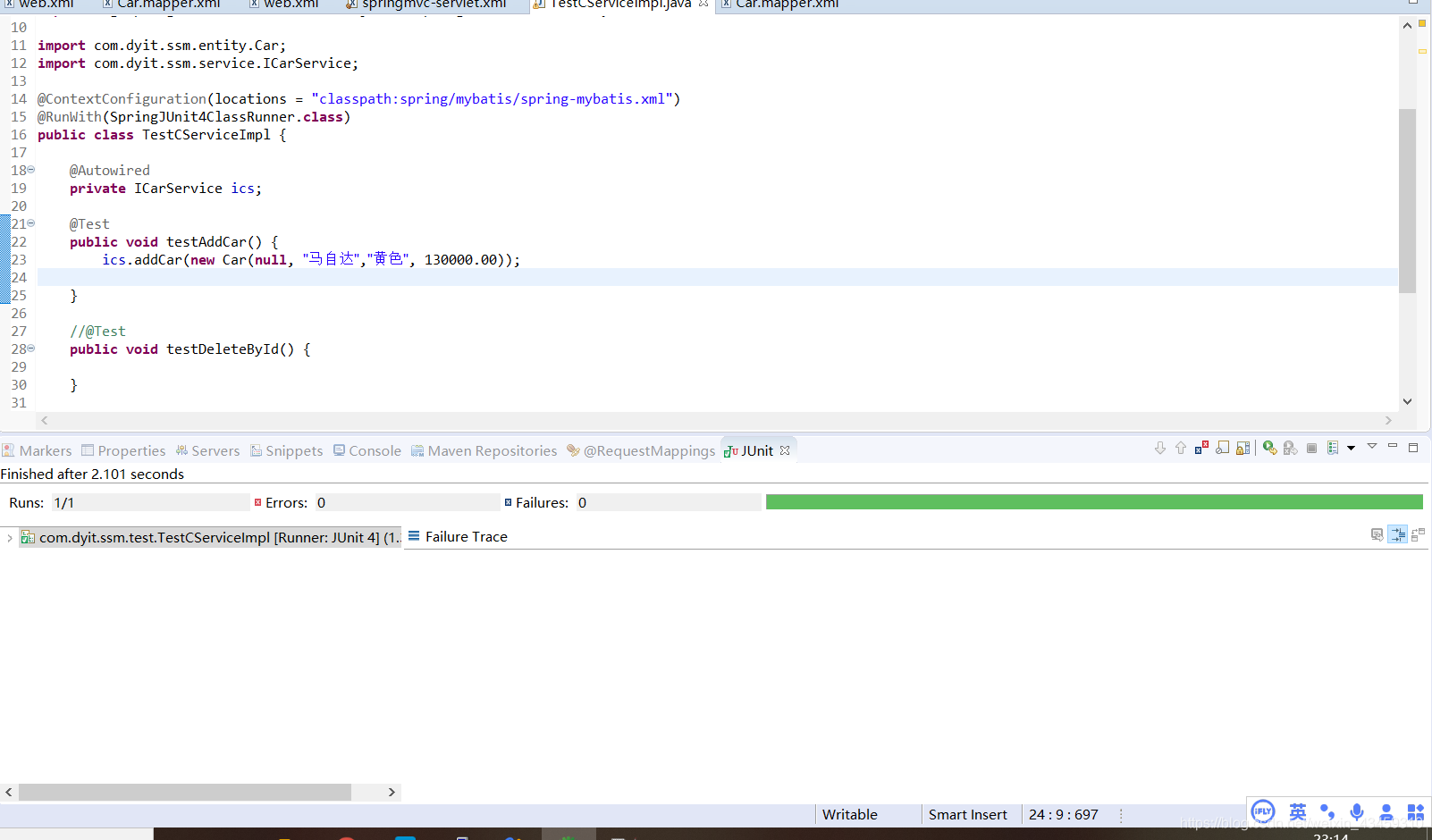Toggle iFLY punctuation mode icon
Image resolution: width=1432 pixels, height=840 pixels.
coord(1327,811)
